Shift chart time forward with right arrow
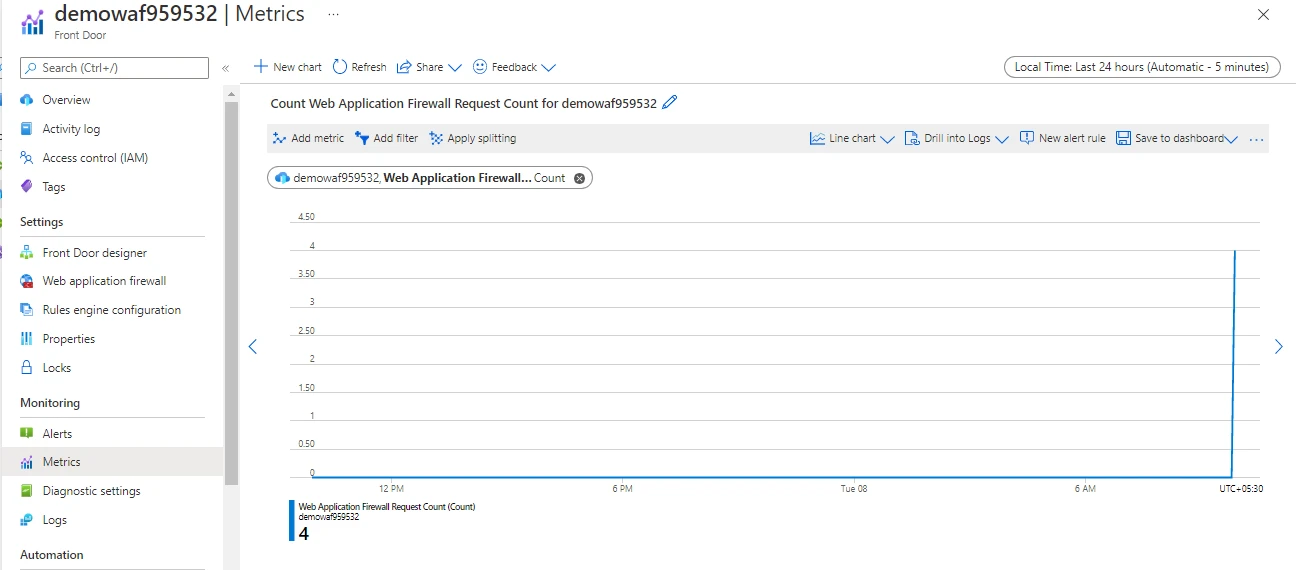This screenshot has height=570, width=1296. click(1278, 346)
